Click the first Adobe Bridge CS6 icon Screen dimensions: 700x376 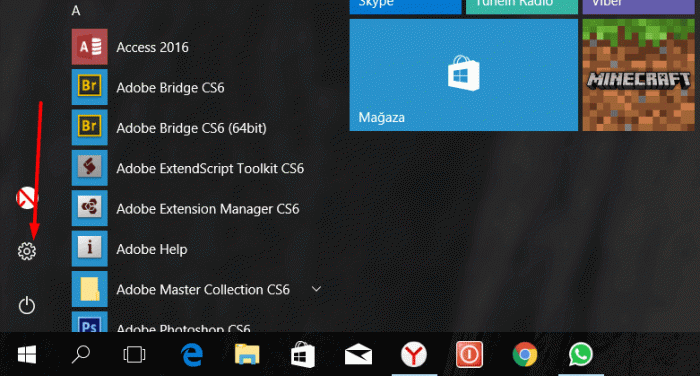[90, 87]
